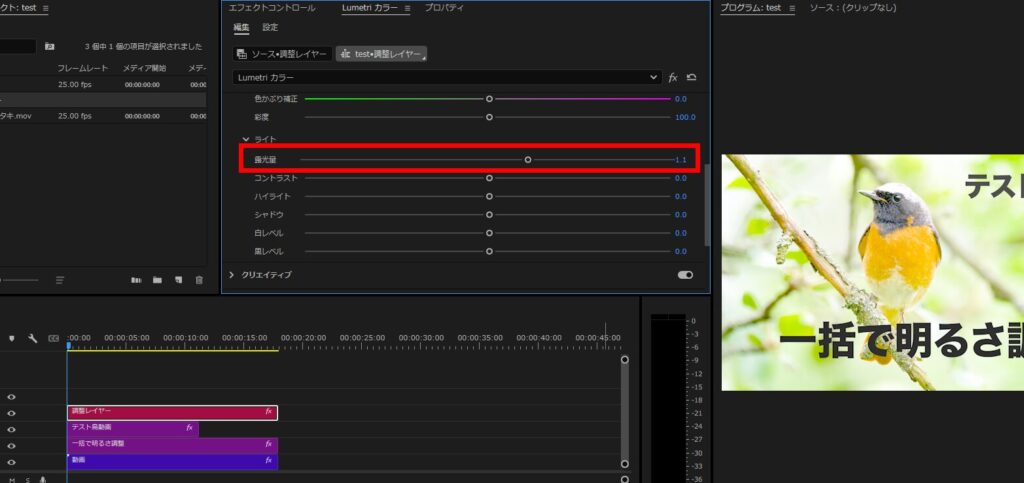Open the Lumetri カラー panel menu icon

[x=407, y=8]
